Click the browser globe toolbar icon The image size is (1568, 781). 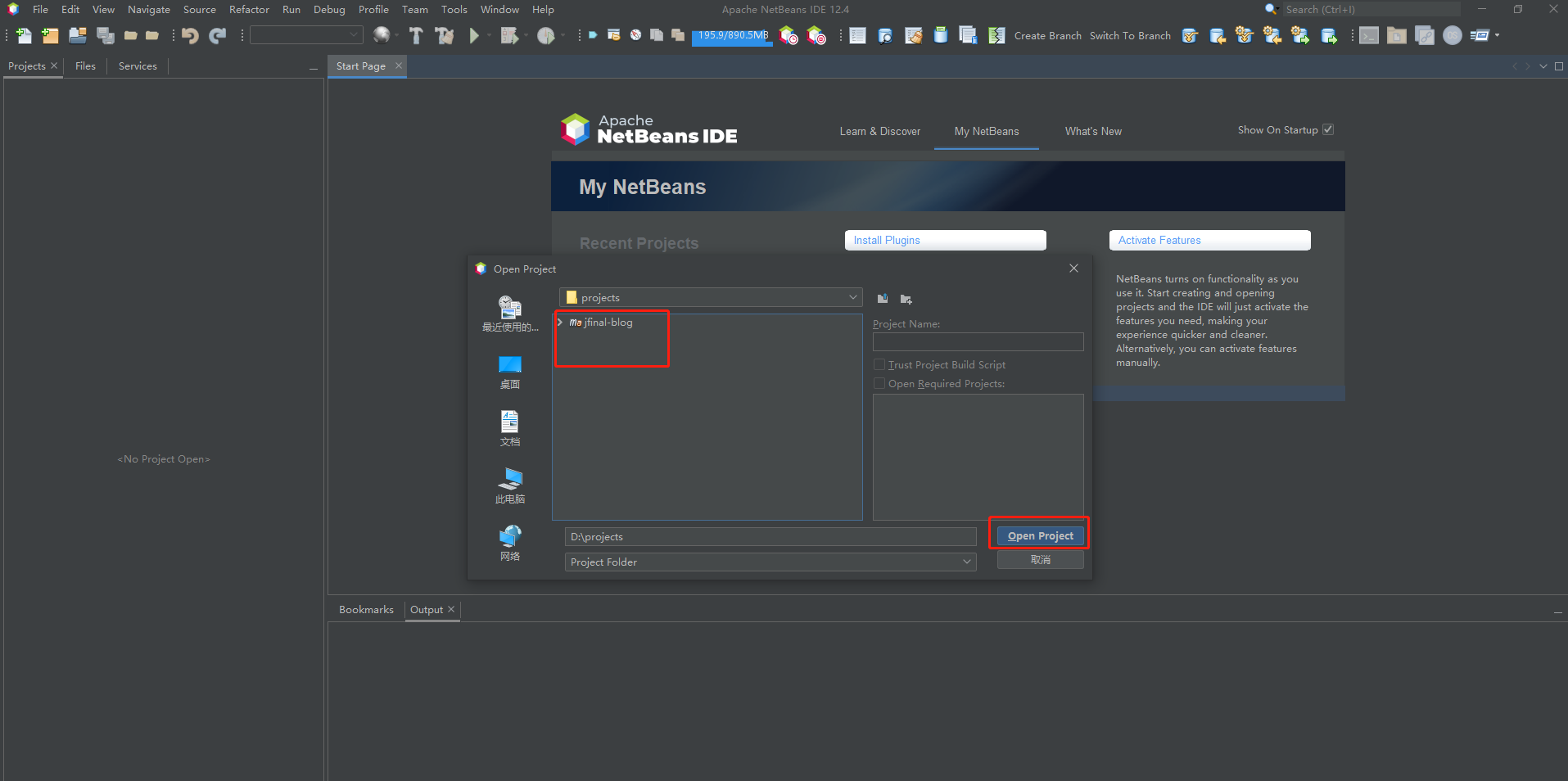381,35
